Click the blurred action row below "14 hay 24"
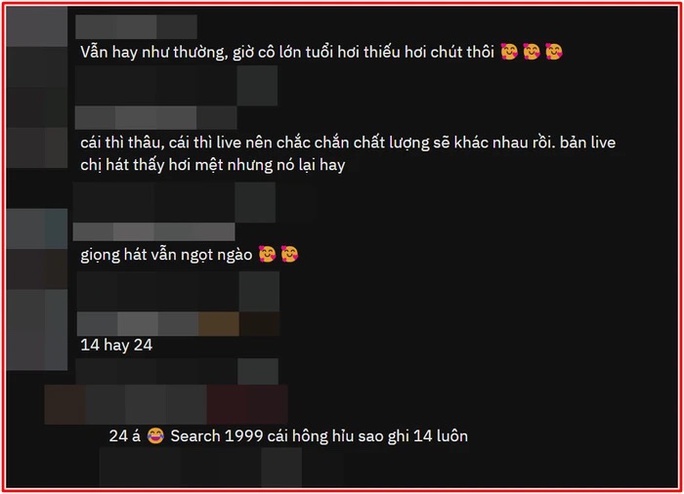This screenshot has width=684, height=494. [177, 371]
